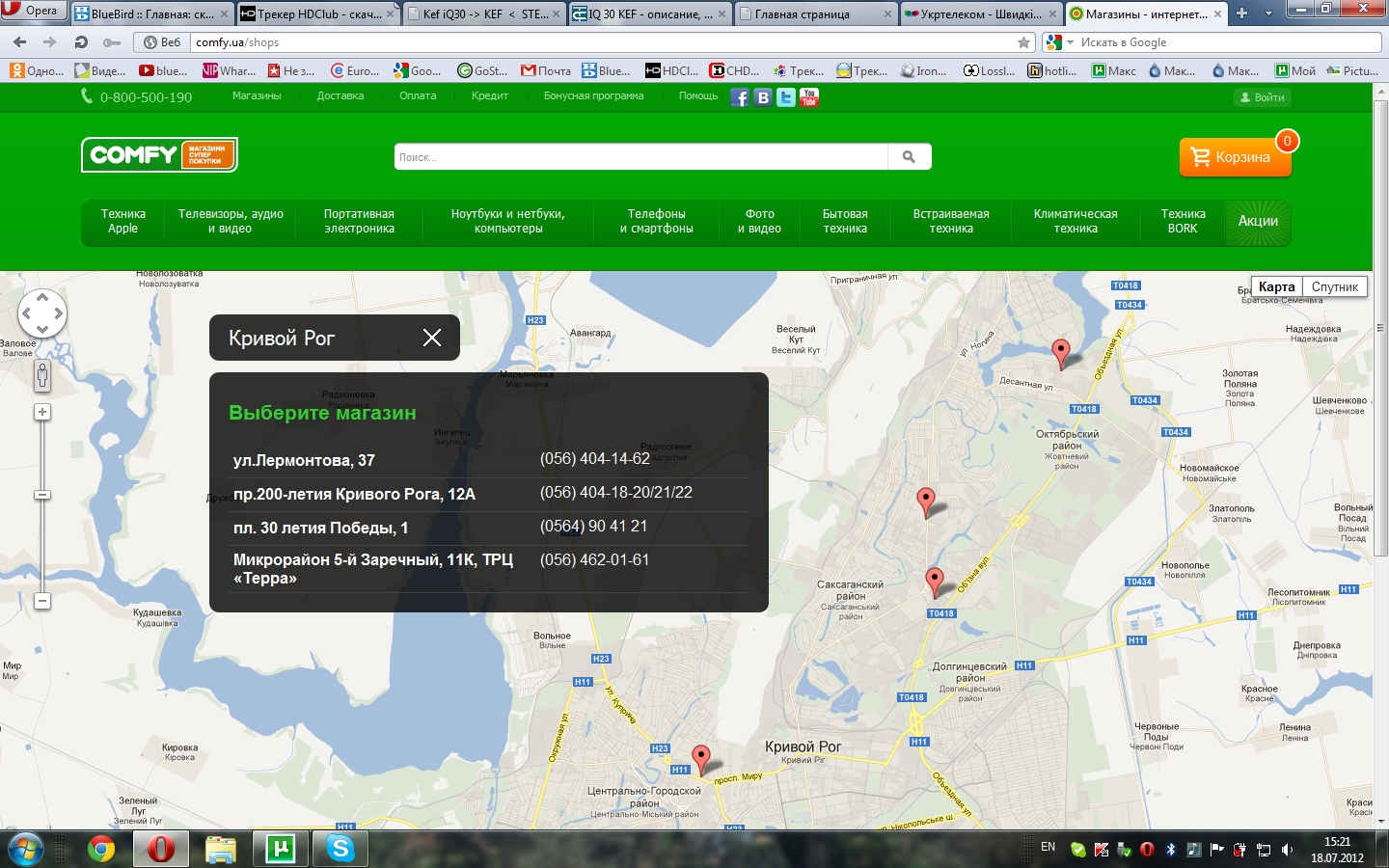Click the northernmost red store marker
This screenshot has width=1389, height=868.
(1061, 353)
